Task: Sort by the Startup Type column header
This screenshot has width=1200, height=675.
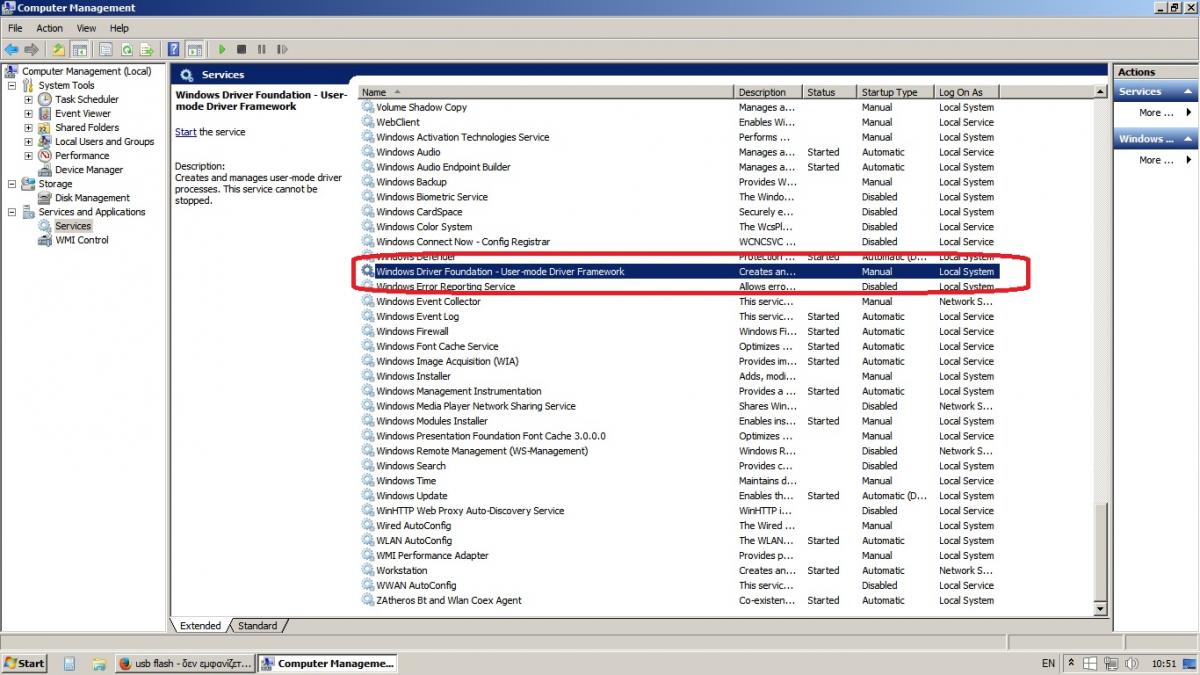Action: click(x=896, y=92)
